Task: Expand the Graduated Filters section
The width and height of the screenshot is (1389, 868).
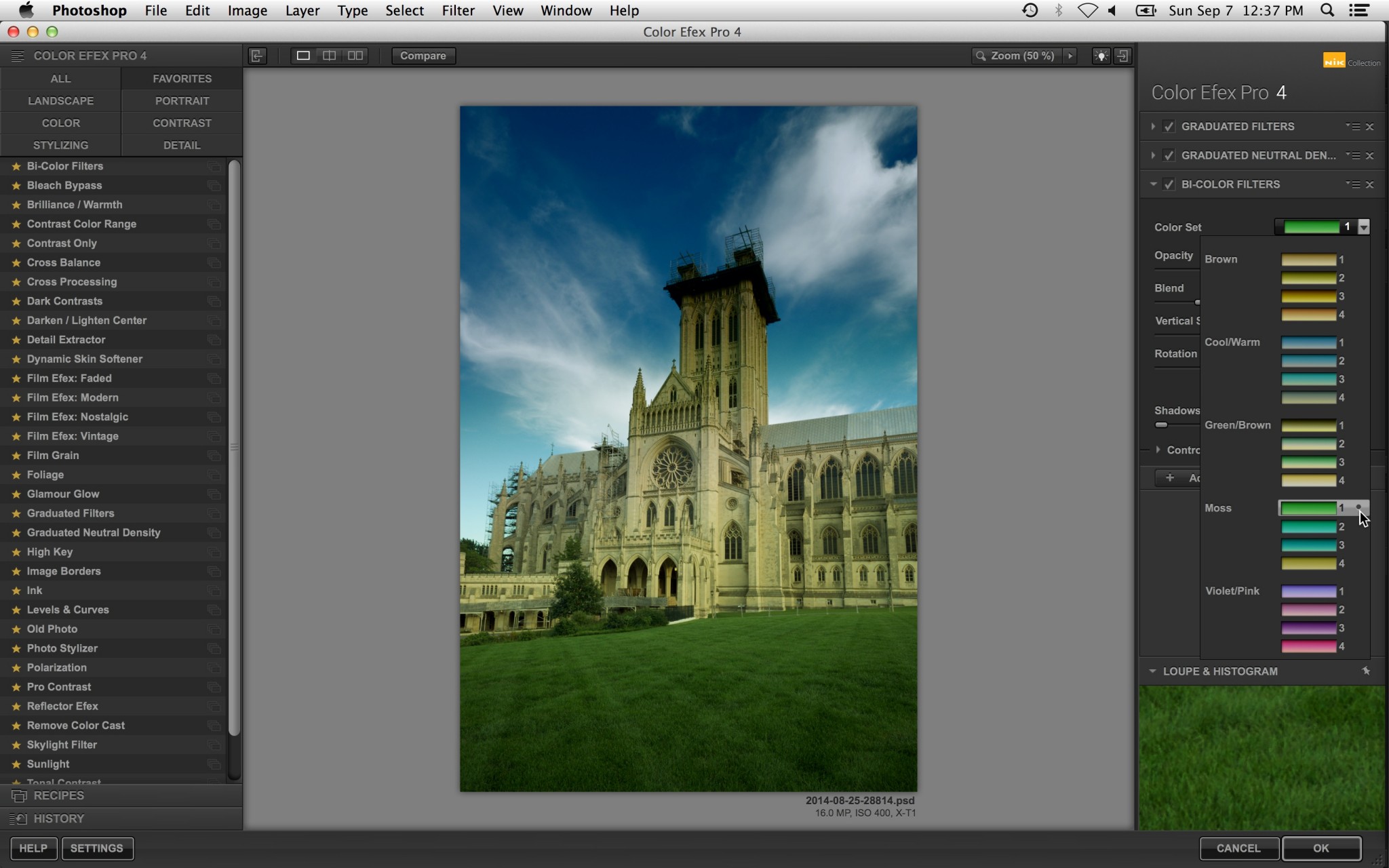Action: pyautogui.click(x=1153, y=127)
